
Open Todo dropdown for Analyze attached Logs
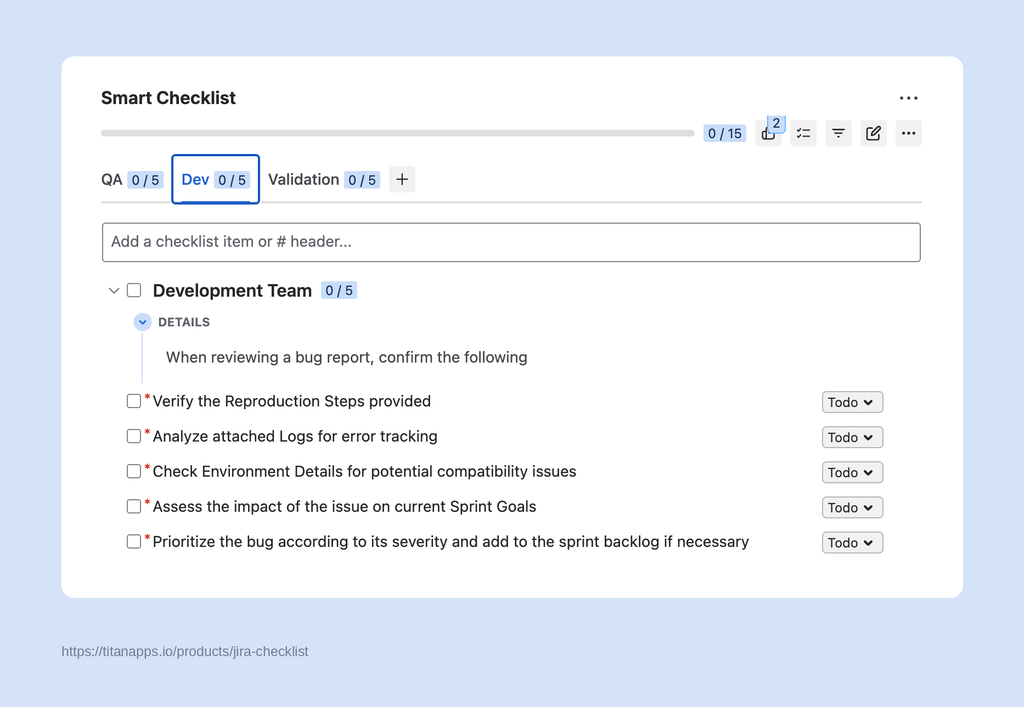tap(852, 437)
